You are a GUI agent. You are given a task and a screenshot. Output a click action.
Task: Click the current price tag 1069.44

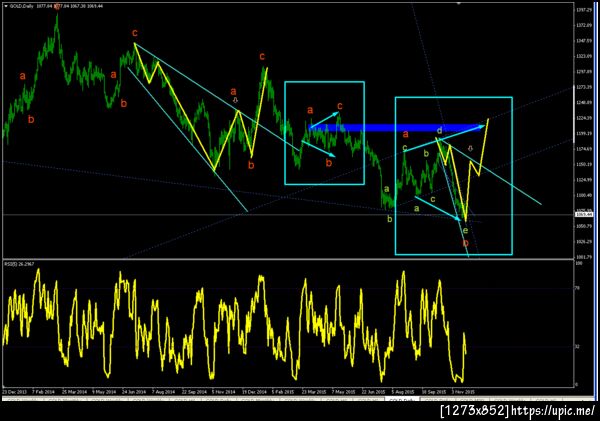pyautogui.click(x=583, y=215)
